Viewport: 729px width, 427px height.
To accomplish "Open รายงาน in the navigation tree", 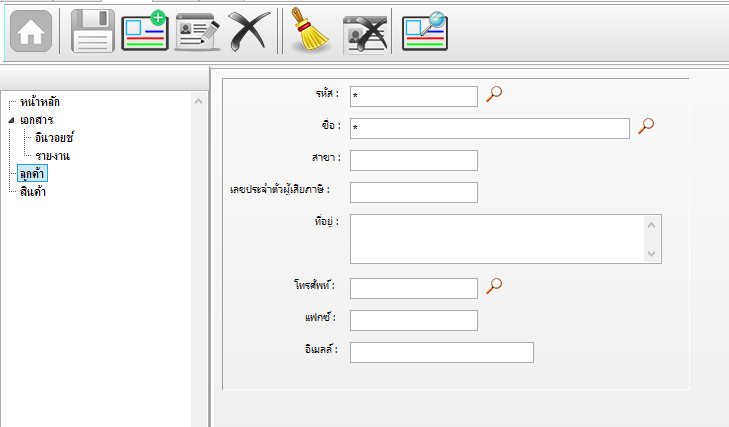I will pyautogui.click(x=53, y=156).
